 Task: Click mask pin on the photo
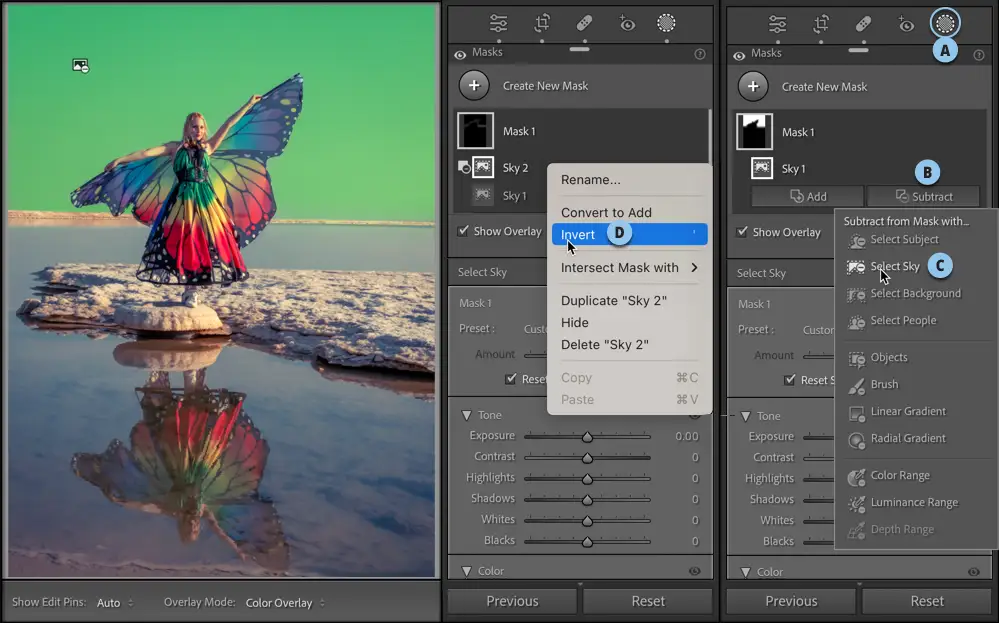[80, 65]
